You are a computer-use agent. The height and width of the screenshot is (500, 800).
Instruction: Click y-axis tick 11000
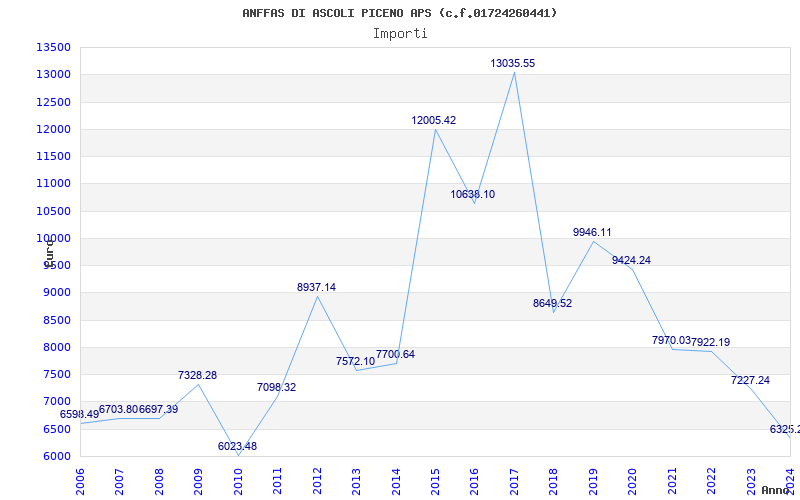click(53, 184)
